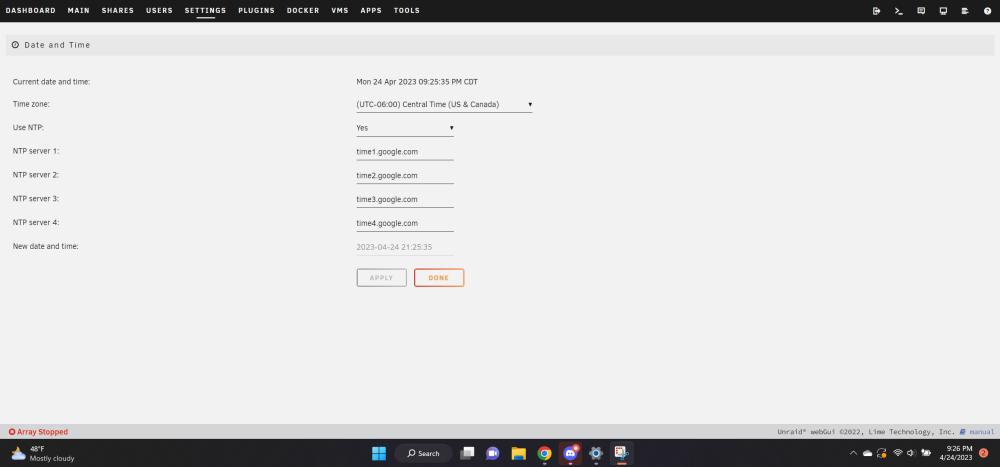Image resolution: width=1000 pixels, height=467 pixels.
Task: Open the weather widget showing 48°F
Action: [43, 454]
